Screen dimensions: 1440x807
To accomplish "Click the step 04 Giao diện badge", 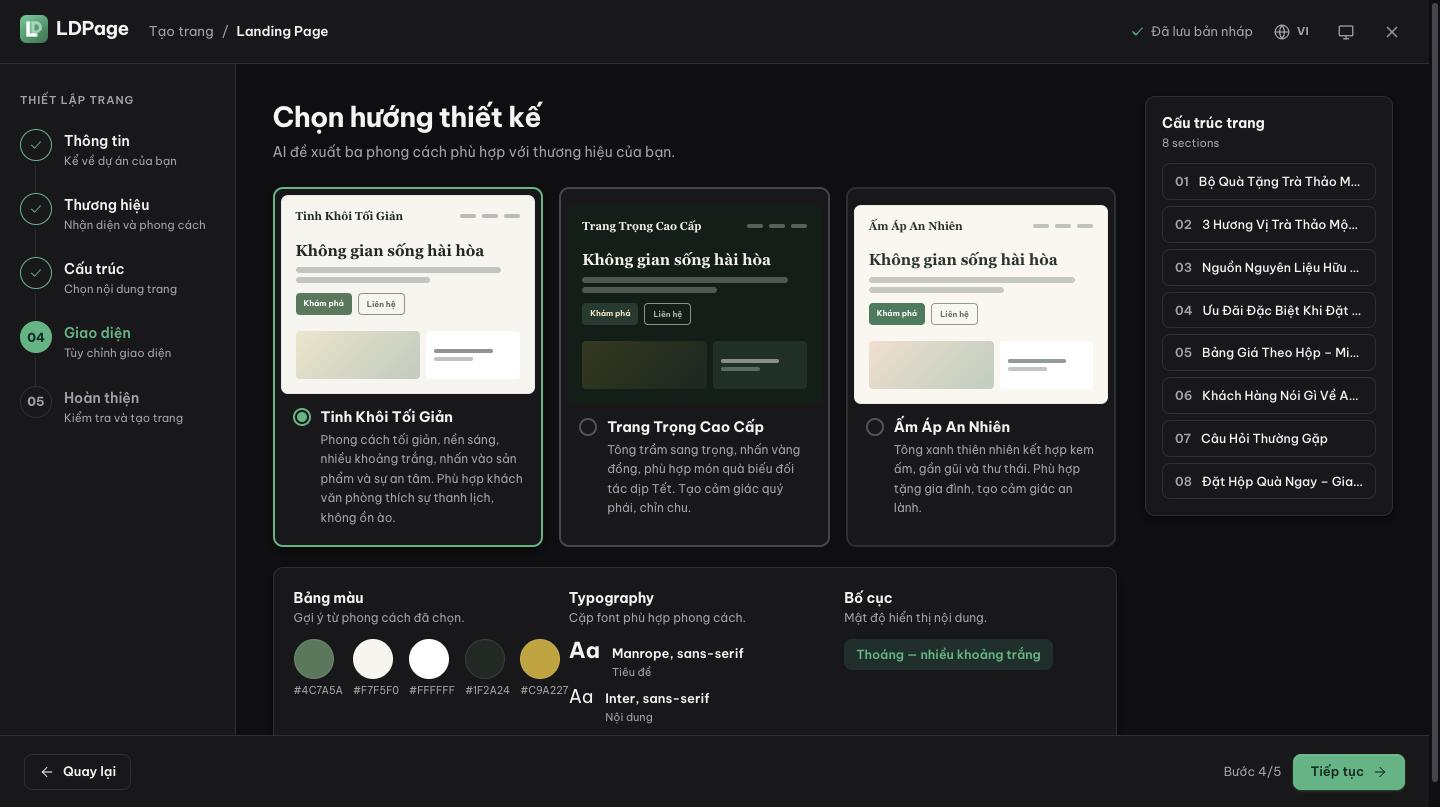I will (36, 337).
